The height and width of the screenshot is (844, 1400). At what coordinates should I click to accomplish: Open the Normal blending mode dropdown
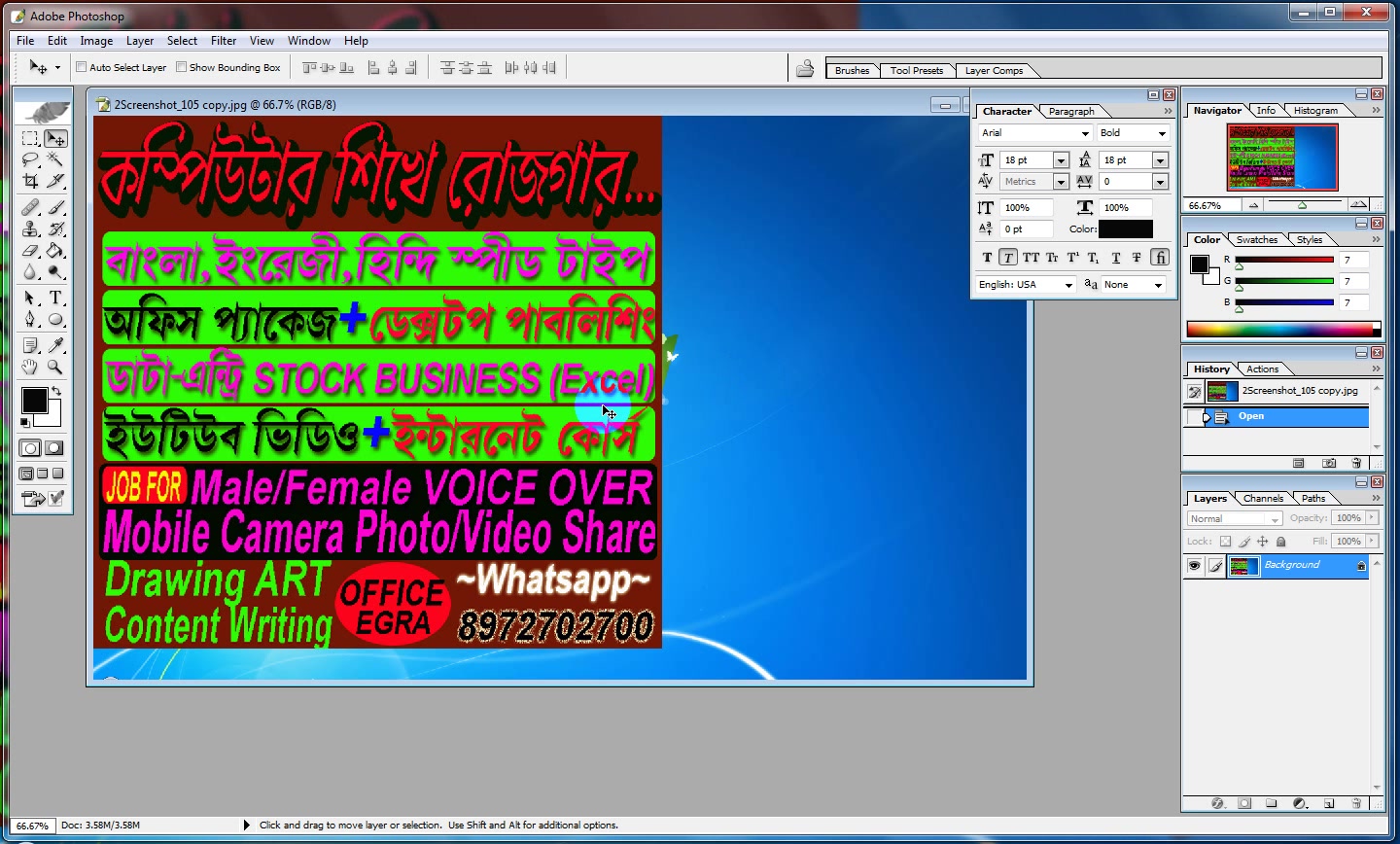(x=1235, y=519)
